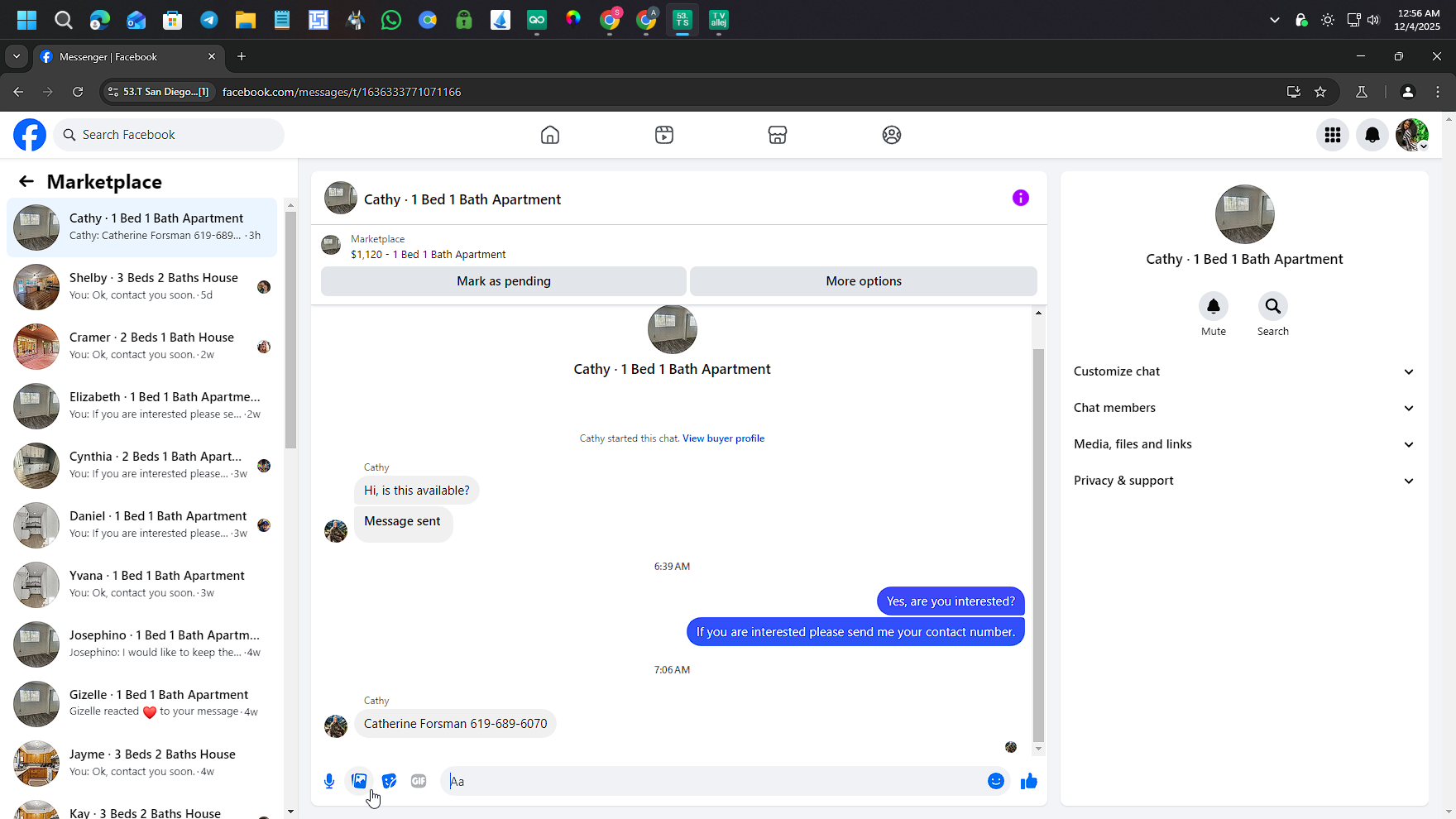Open View buyer profile link
1456x819 pixels.
pos(723,438)
